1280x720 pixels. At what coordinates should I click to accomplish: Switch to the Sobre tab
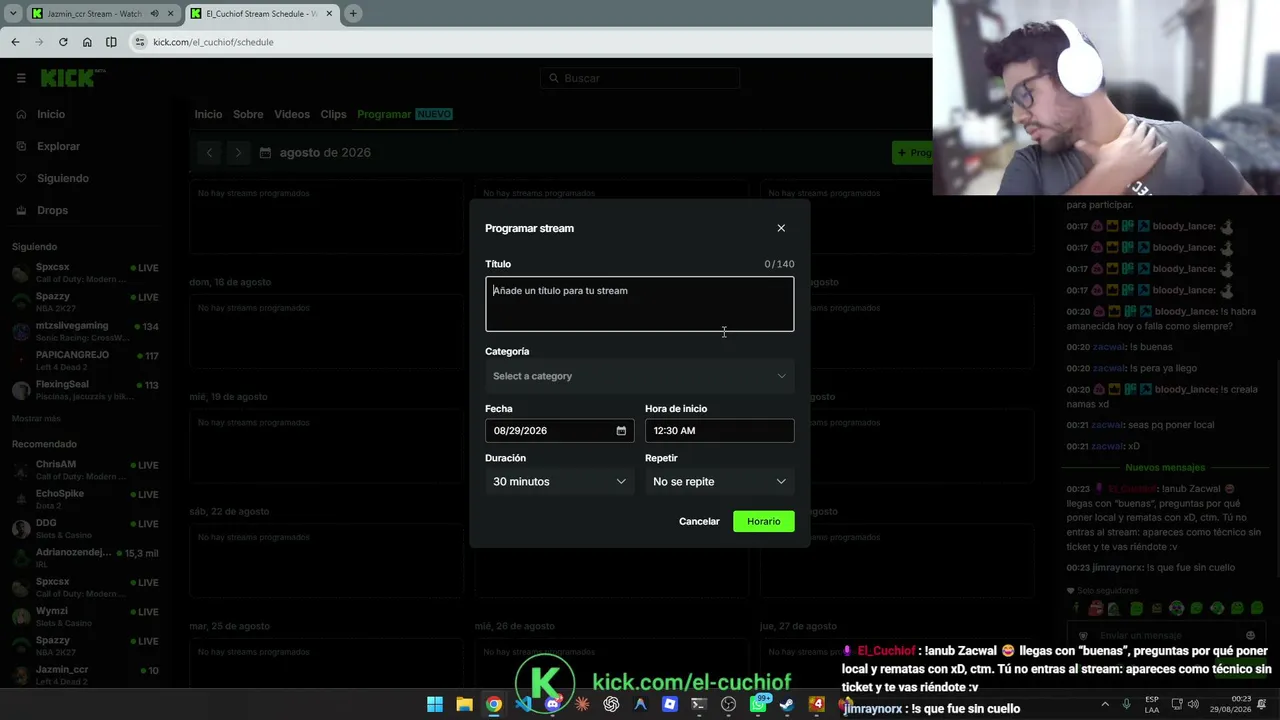[x=248, y=114]
